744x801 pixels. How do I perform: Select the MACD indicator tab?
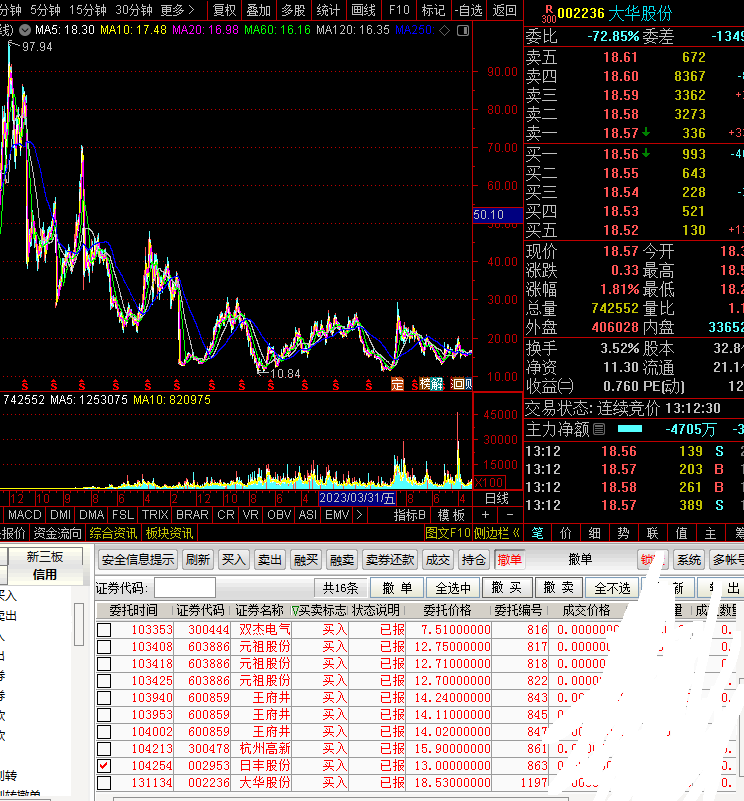click(x=25, y=515)
